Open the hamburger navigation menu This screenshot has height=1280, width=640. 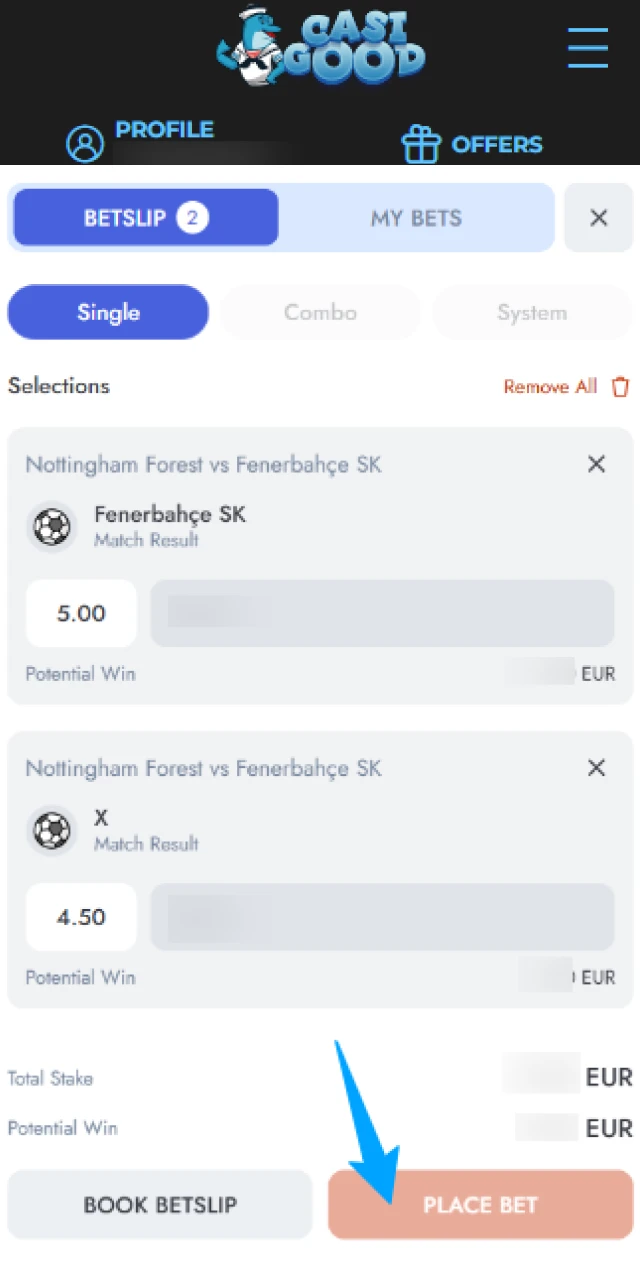(x=588, y=48)
